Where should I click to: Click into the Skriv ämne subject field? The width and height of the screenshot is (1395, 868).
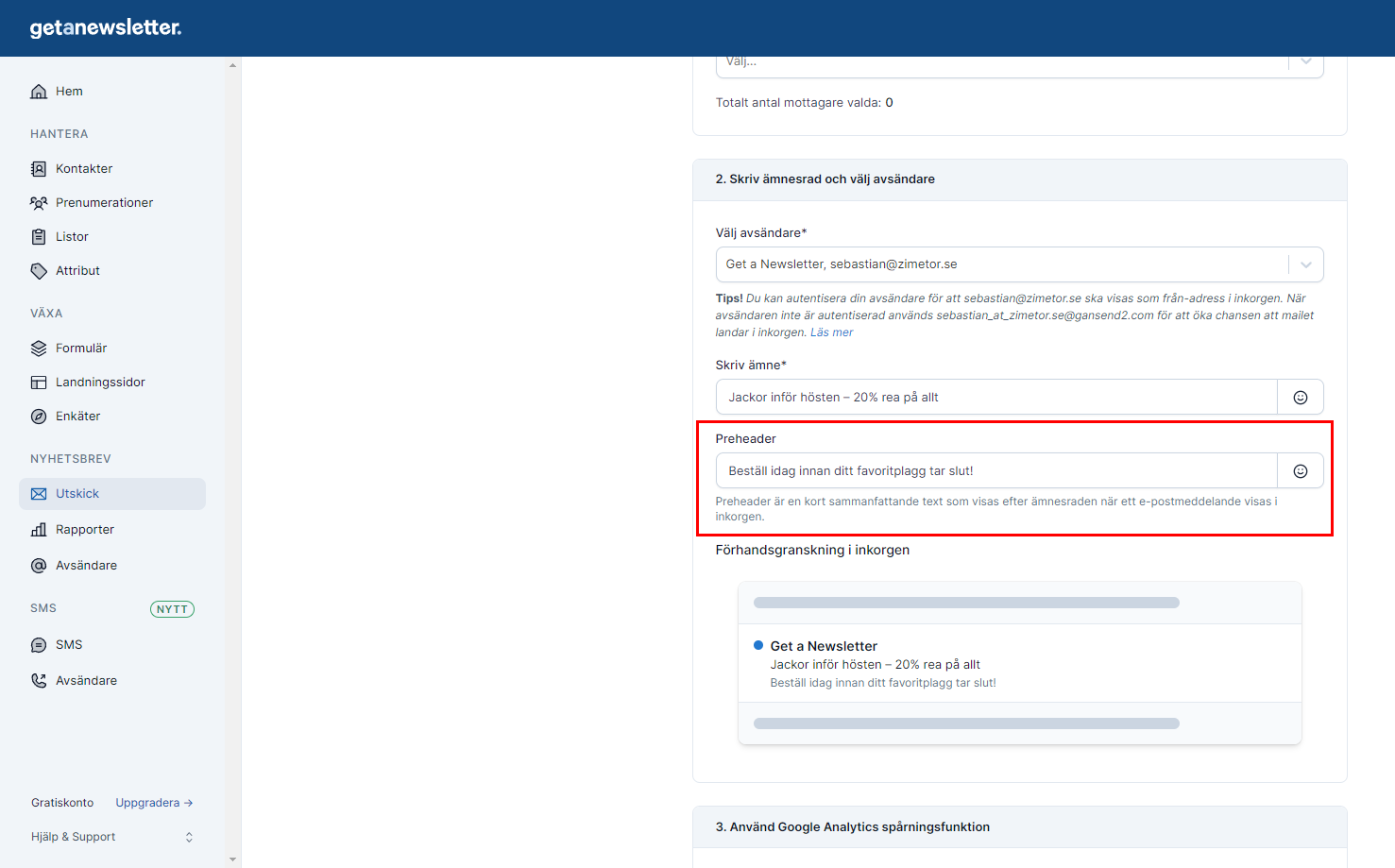[996, 398]
